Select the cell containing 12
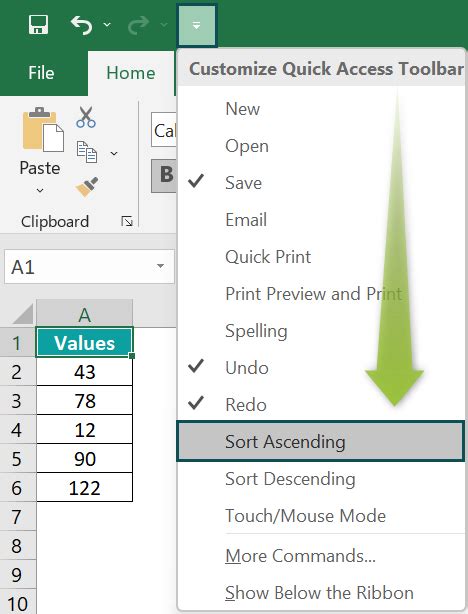The height and width of the screenshot is (614, 468). coord(85,430)
